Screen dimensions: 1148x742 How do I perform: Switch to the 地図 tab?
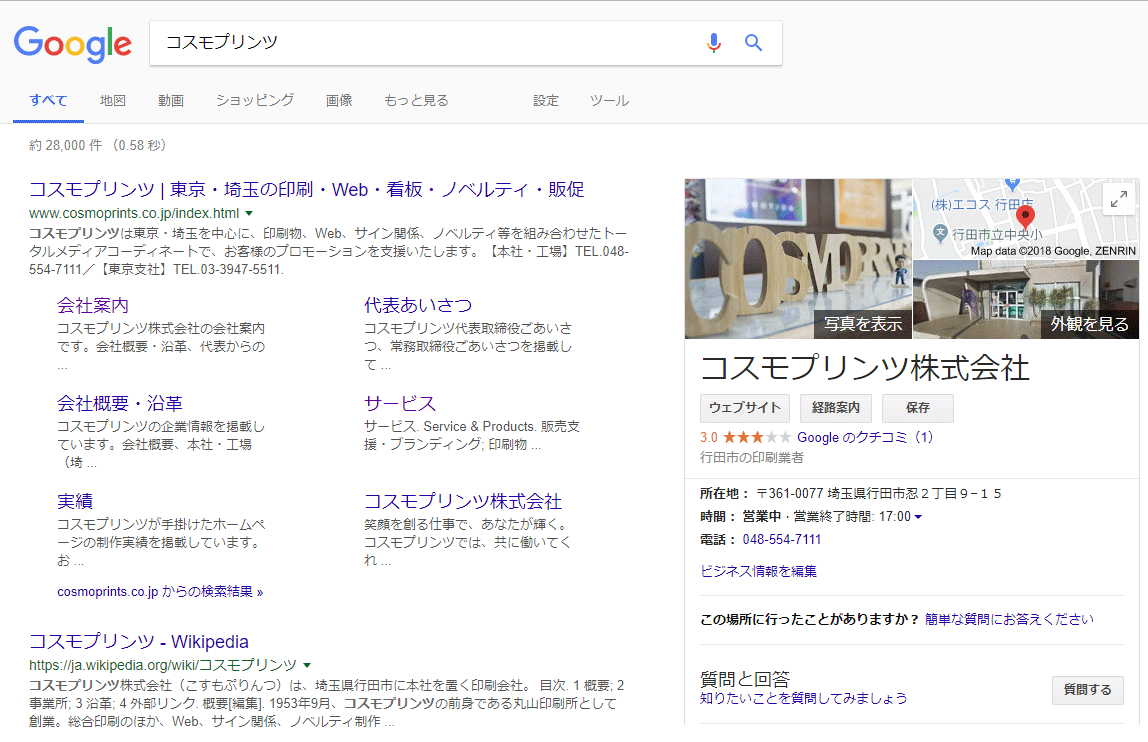click(113, 100)
